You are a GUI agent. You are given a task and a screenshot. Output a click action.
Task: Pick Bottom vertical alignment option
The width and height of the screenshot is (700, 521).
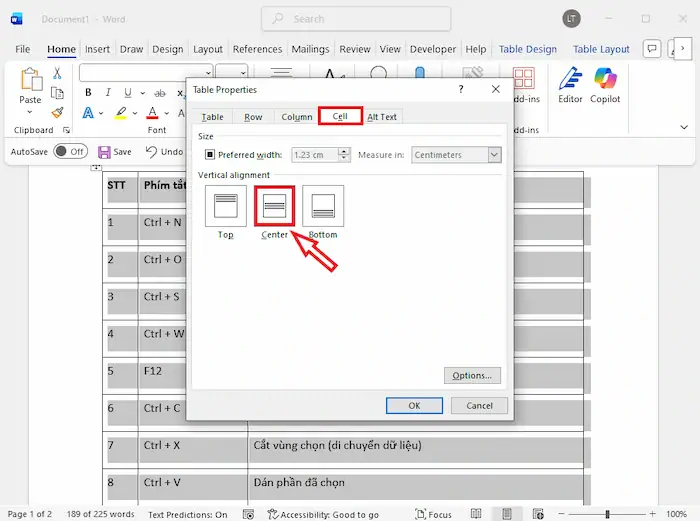click(322, 205)
